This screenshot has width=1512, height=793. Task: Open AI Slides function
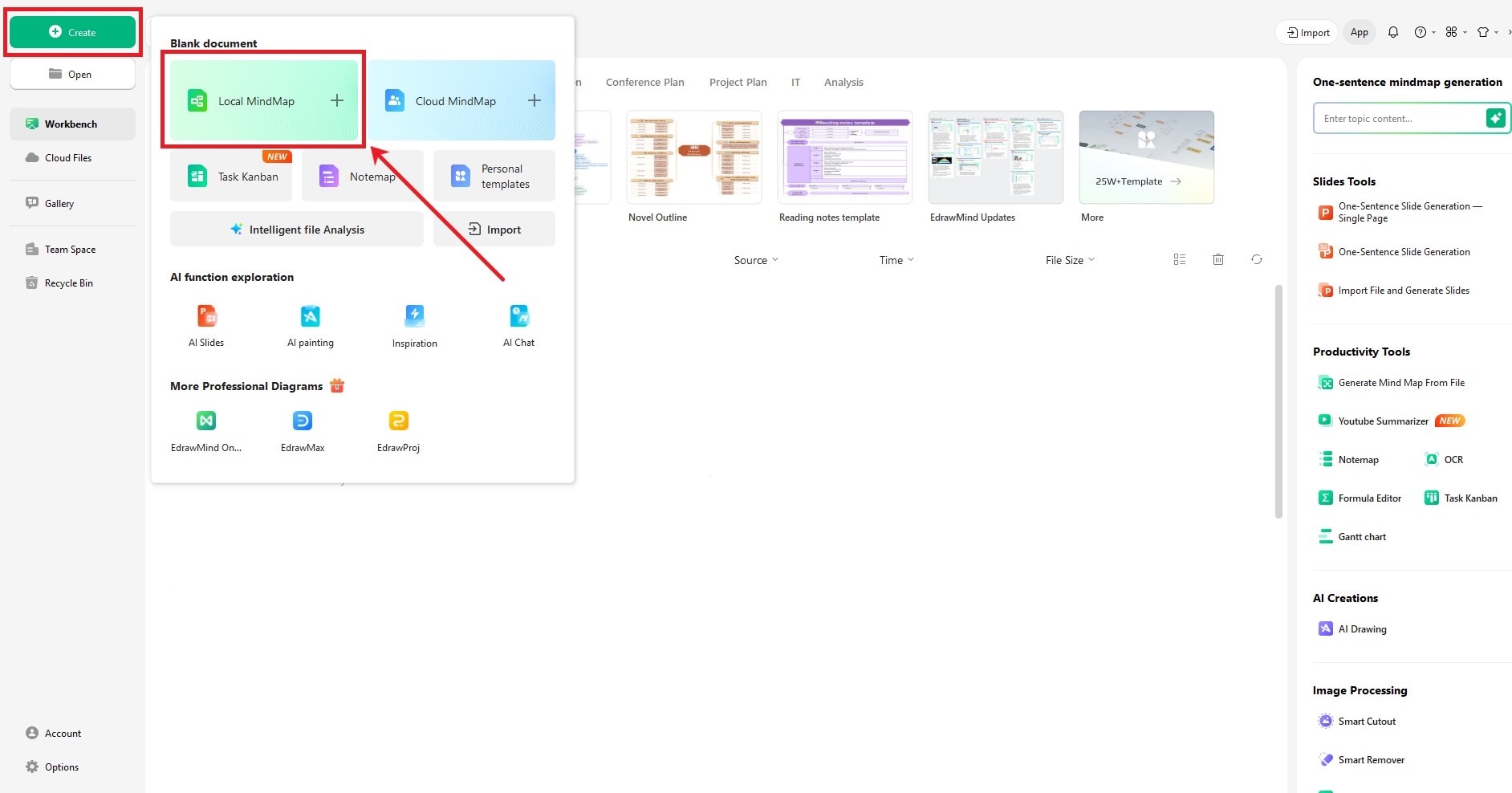coord(206,326)
